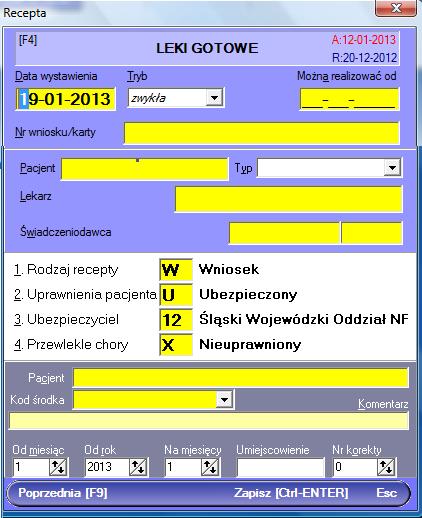
Task: Click the Od rok spinner arrows
Action: 138,467
